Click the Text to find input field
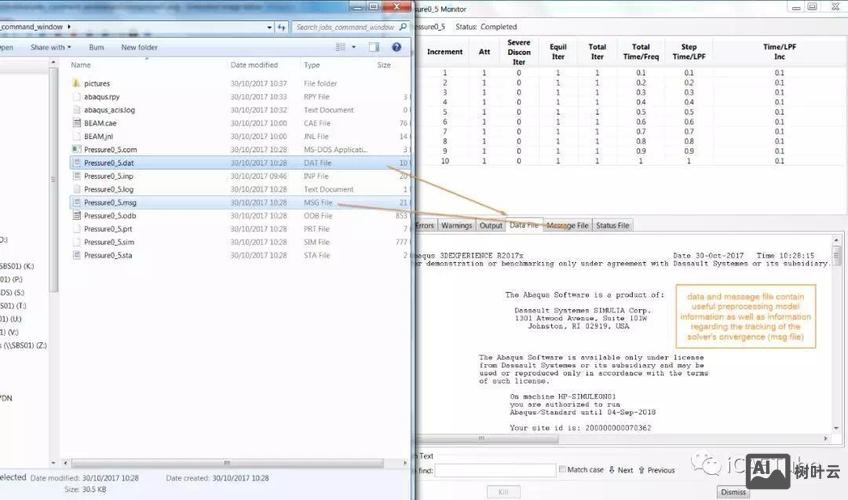The image size is (848, 500). pyautogui.click(x=495, y=470)
